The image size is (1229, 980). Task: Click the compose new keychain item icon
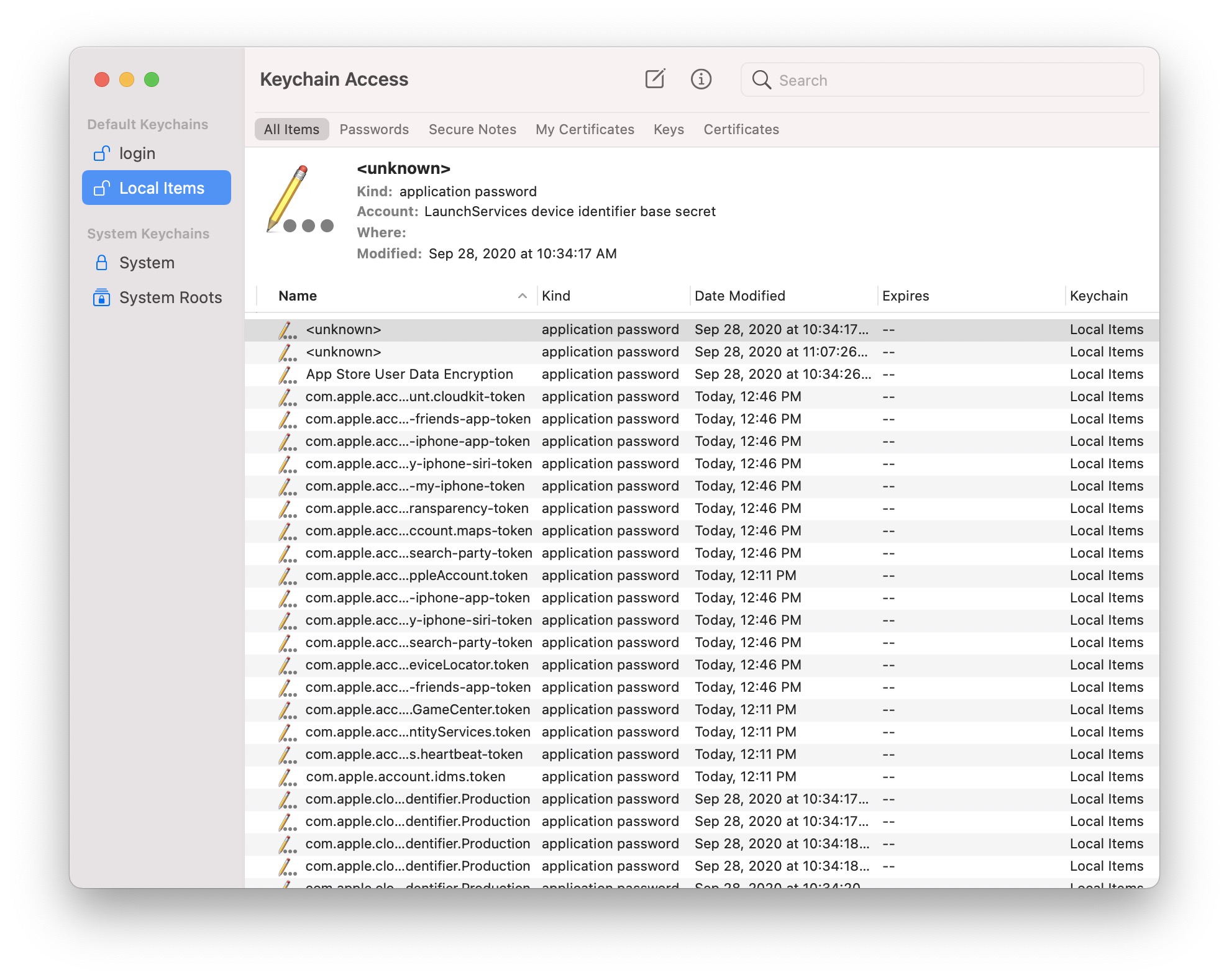click(x=655, y=79)
